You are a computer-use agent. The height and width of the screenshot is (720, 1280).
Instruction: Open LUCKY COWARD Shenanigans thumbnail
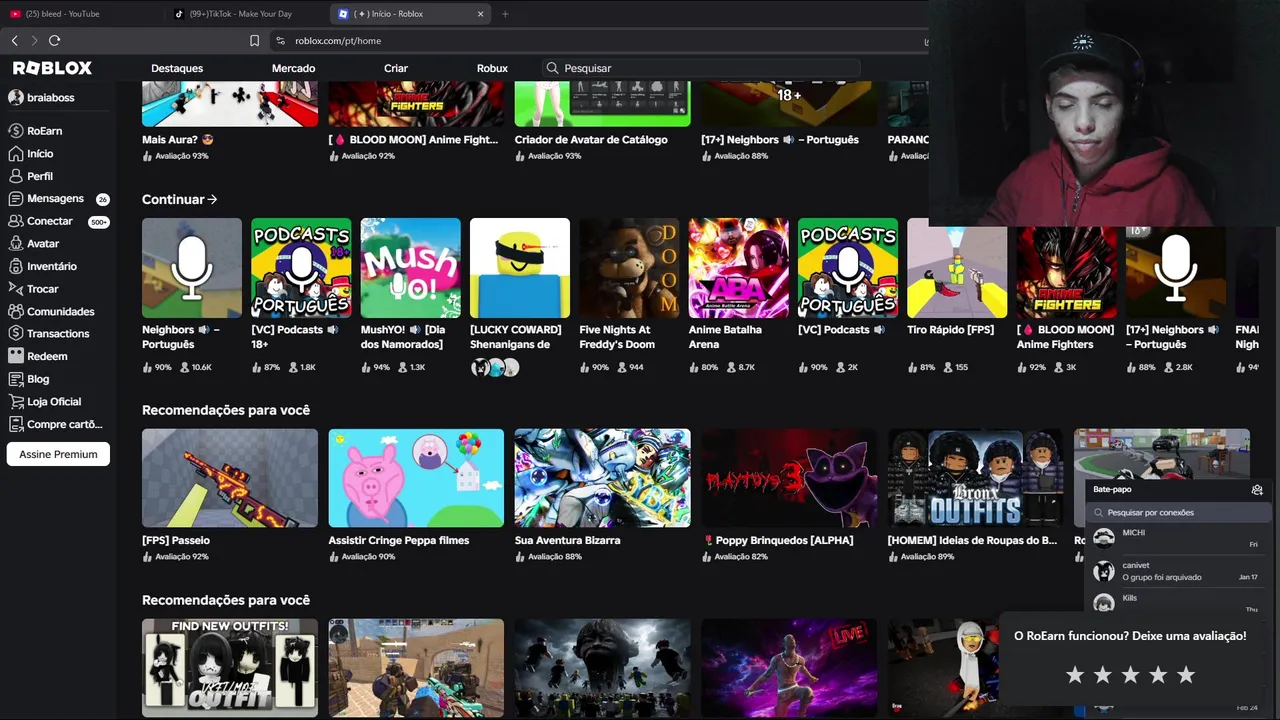tap(520, 268)
